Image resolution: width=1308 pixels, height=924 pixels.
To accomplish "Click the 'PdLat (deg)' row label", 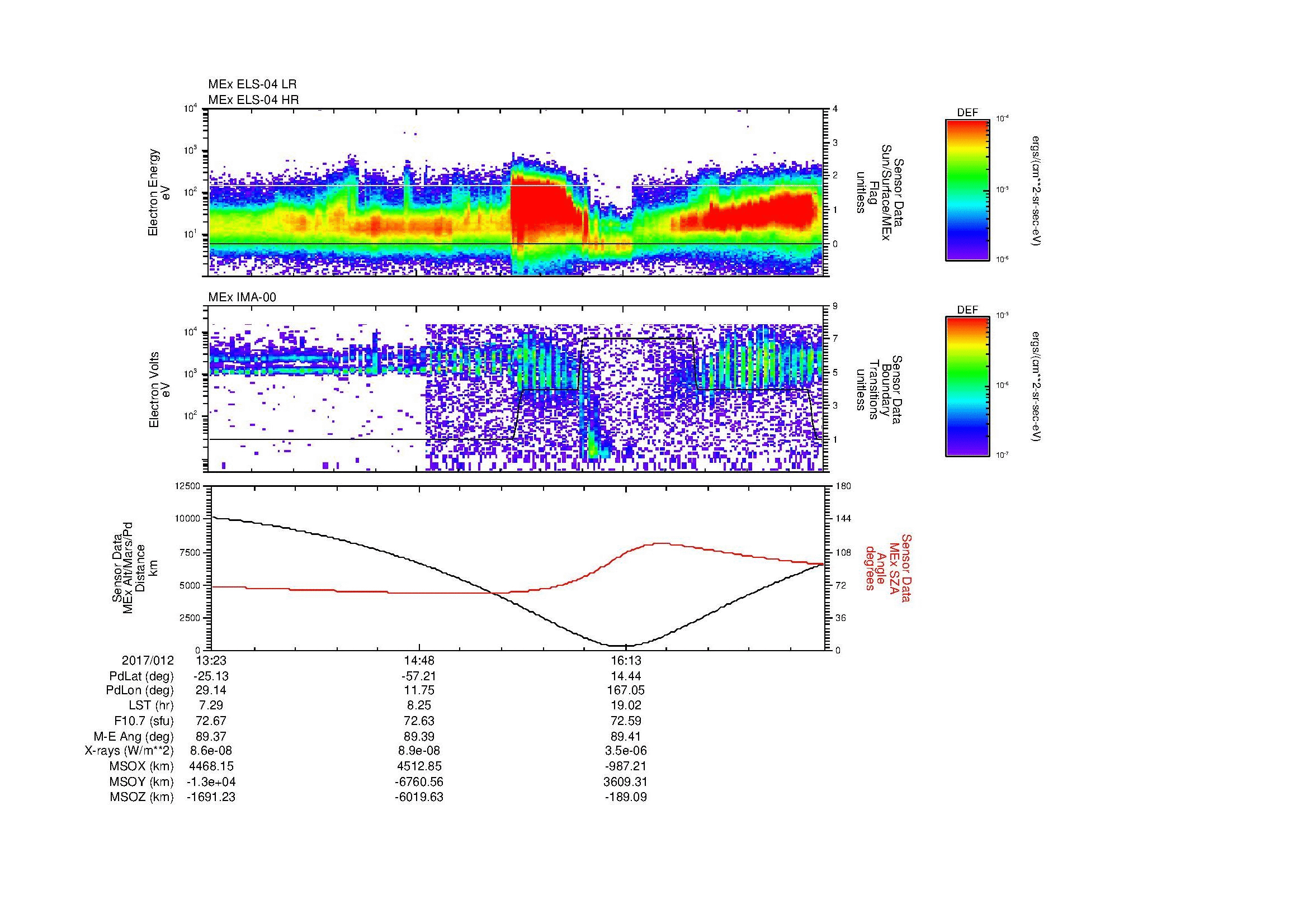I will pos(141,676).
